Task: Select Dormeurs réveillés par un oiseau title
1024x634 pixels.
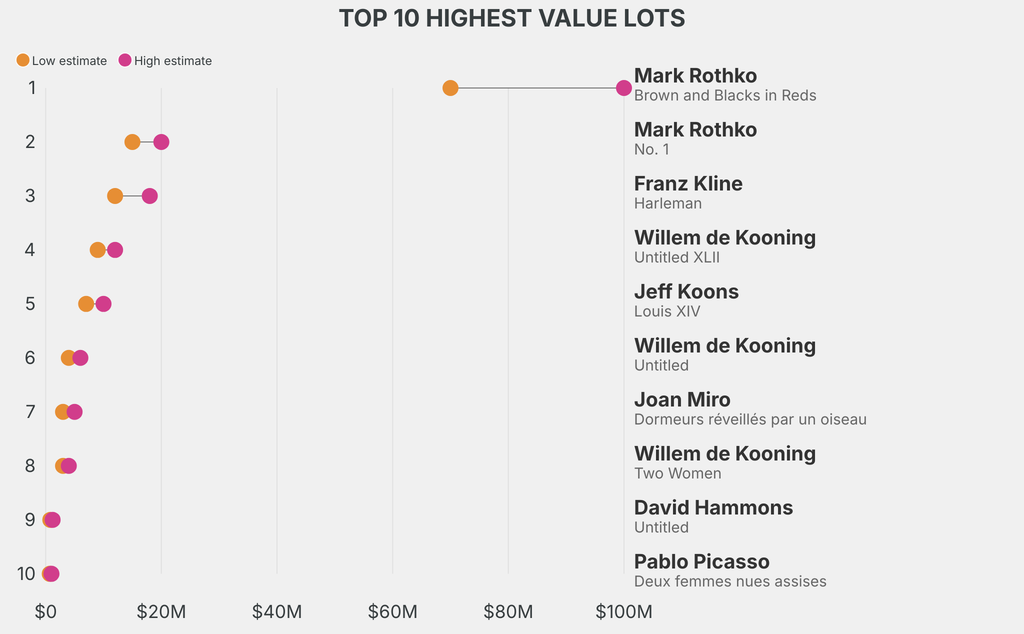Action: 750,420
